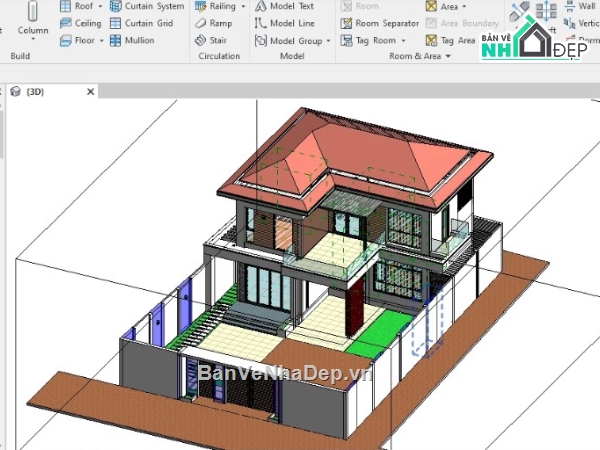Click the Room tool icon

pyautogui.click(x=346, y=6)
